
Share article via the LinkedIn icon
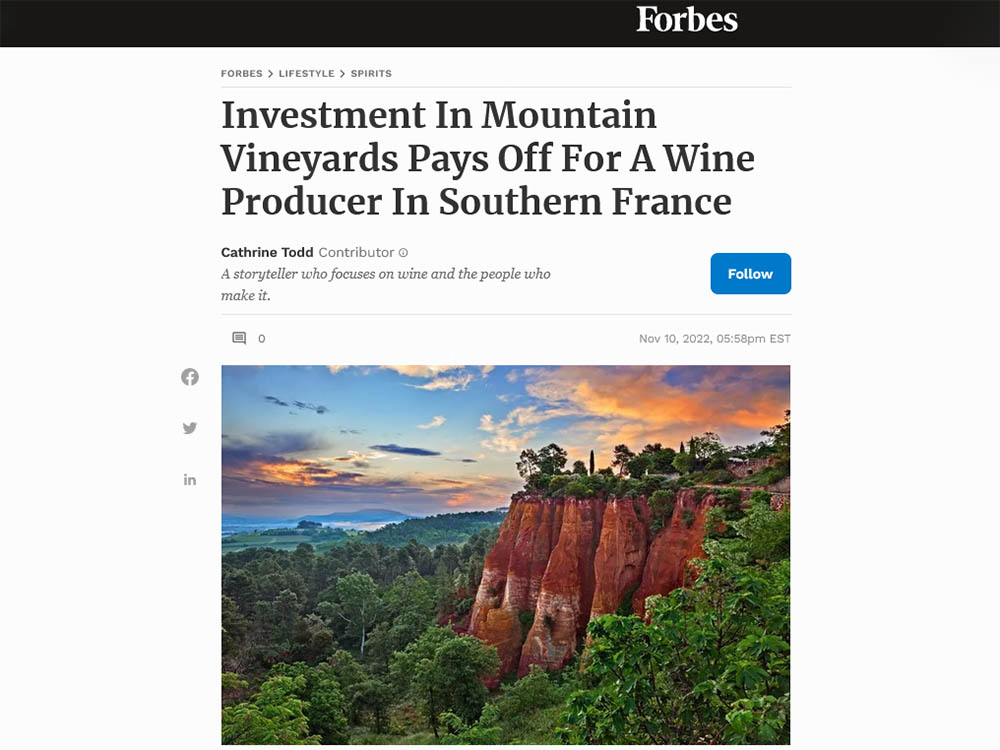[189, 480]
